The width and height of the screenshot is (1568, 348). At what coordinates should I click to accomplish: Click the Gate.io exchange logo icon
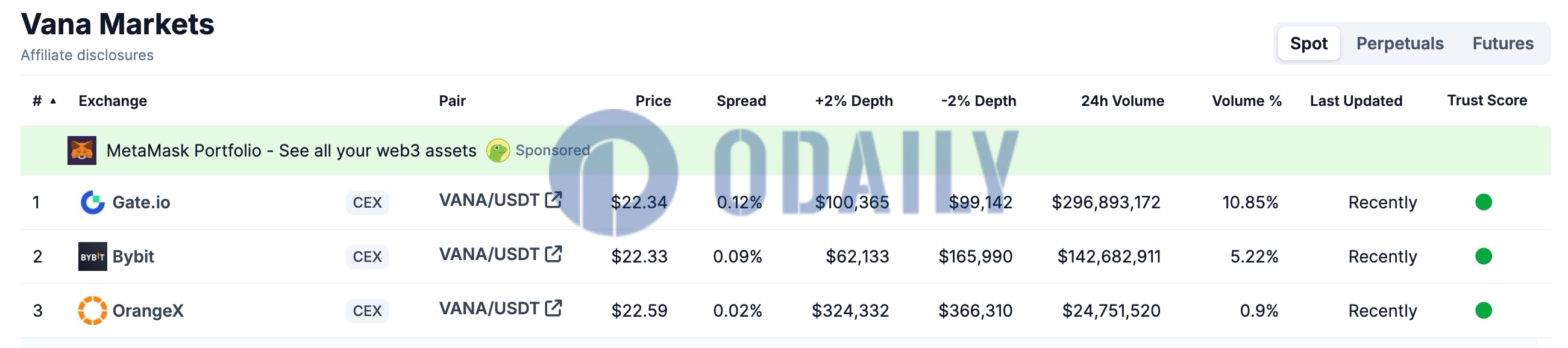click(x=93, y=202)
